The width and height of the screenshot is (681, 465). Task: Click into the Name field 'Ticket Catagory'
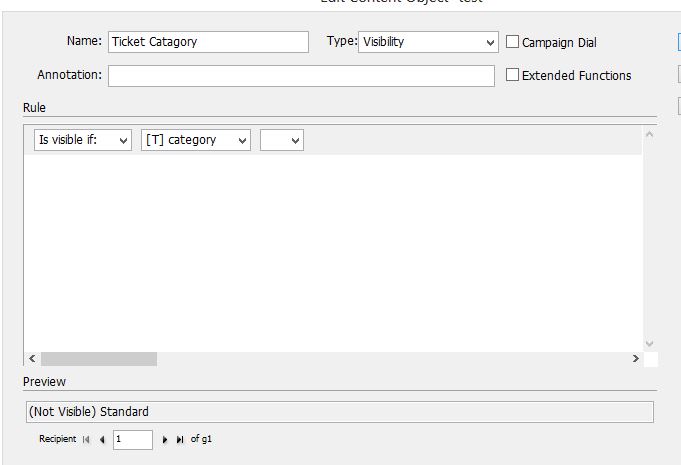[x=208, y=42]
